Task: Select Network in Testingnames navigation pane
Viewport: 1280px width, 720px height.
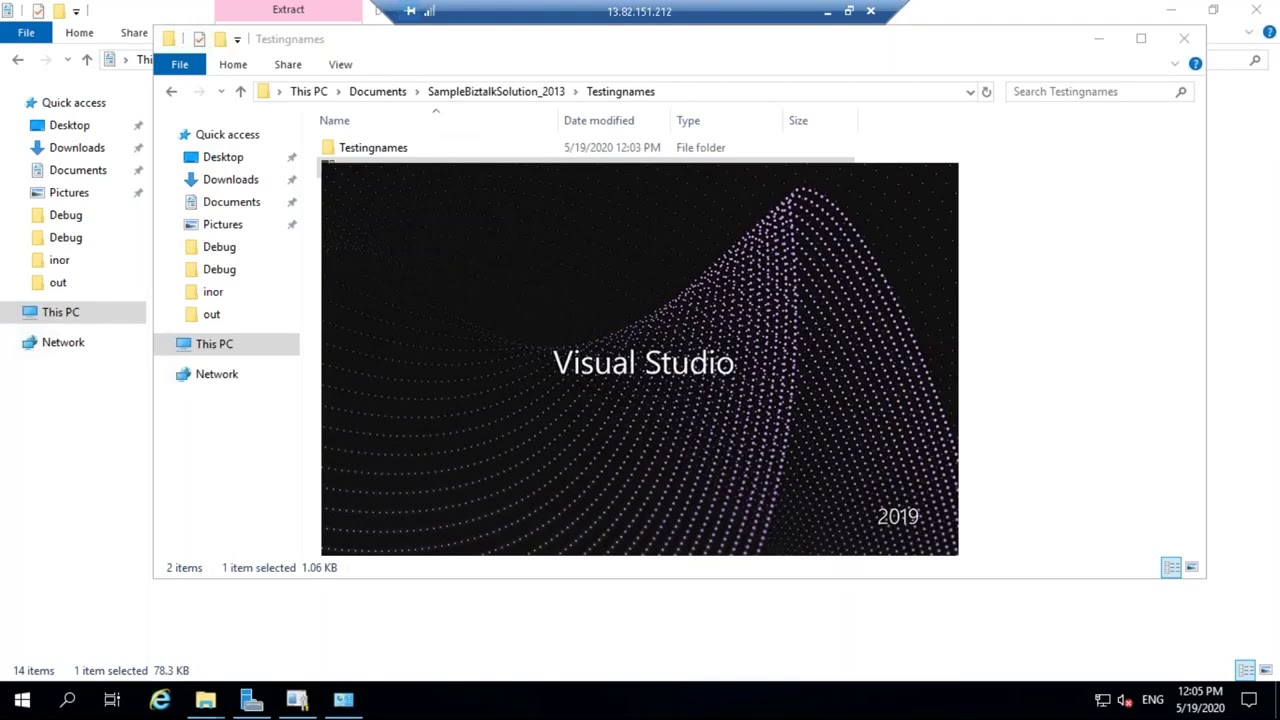Action: pyautogui.click(x=216, y=374)
